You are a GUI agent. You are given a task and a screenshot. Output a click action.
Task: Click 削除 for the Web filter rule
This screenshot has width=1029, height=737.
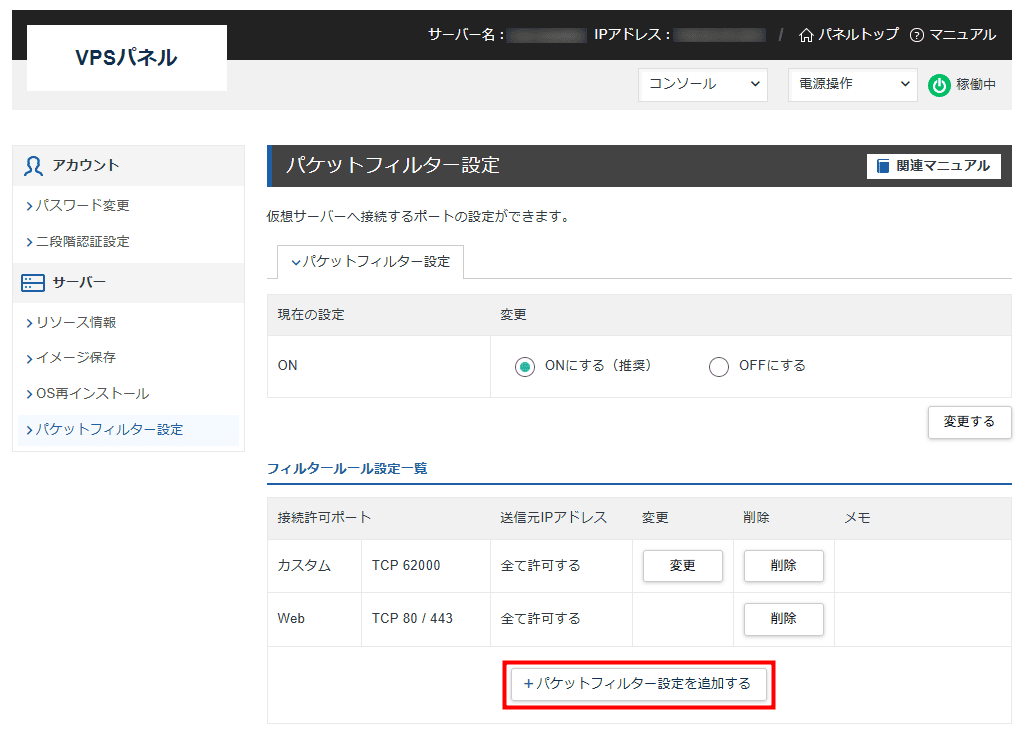click(x=783, y=619)
